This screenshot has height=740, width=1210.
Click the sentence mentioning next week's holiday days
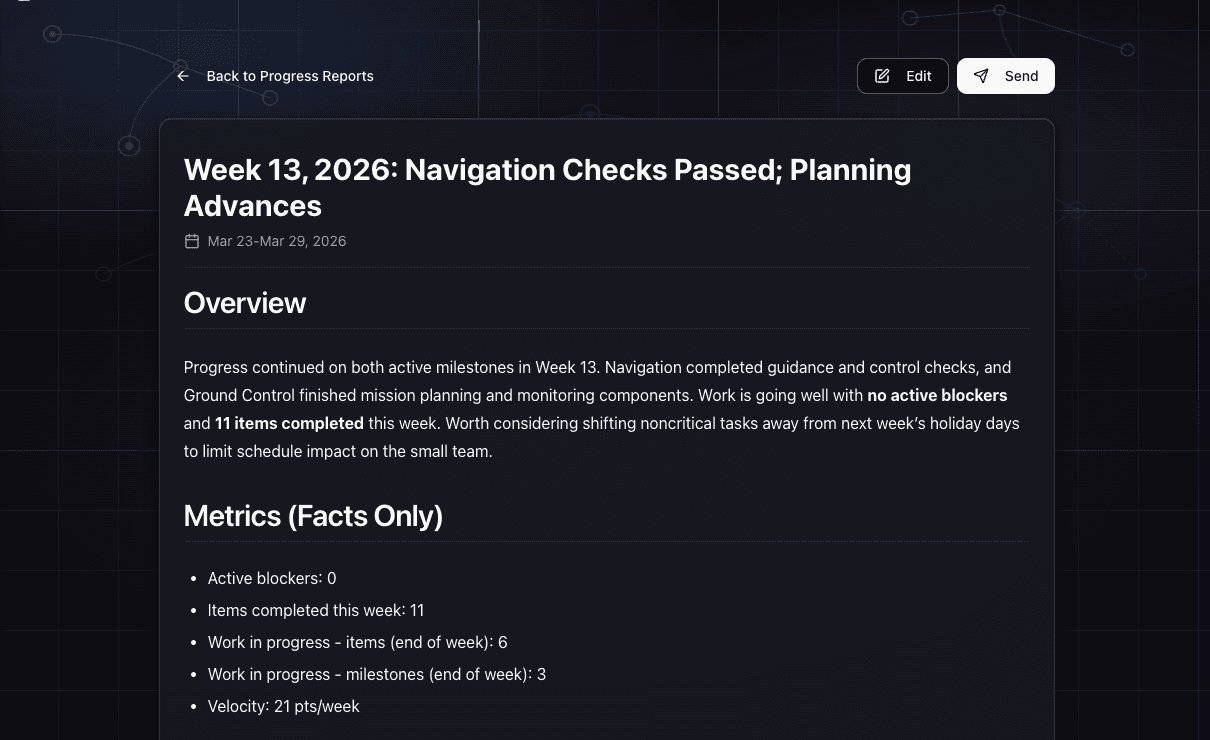732,423
